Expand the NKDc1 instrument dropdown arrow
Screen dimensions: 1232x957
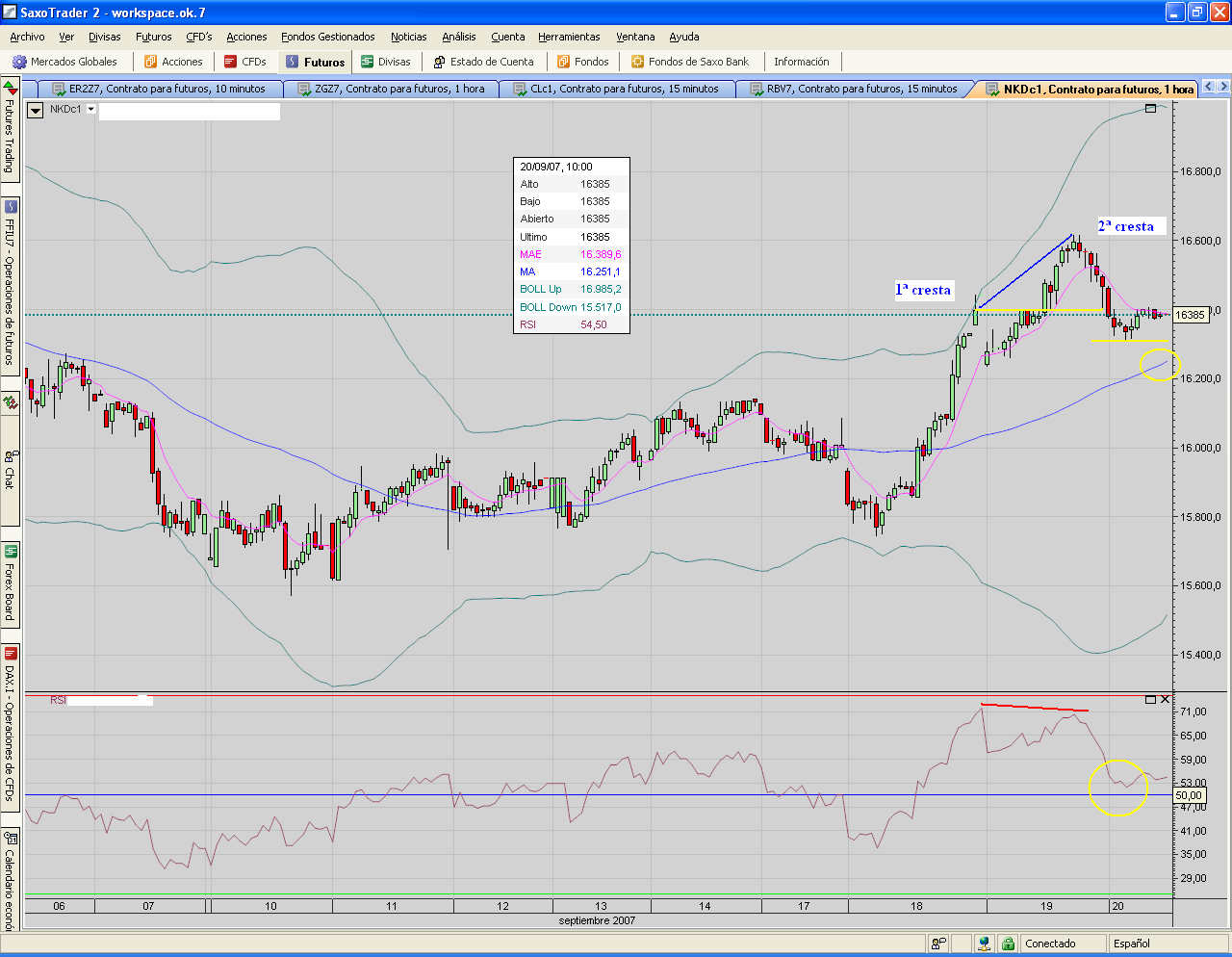click(91, 110)
